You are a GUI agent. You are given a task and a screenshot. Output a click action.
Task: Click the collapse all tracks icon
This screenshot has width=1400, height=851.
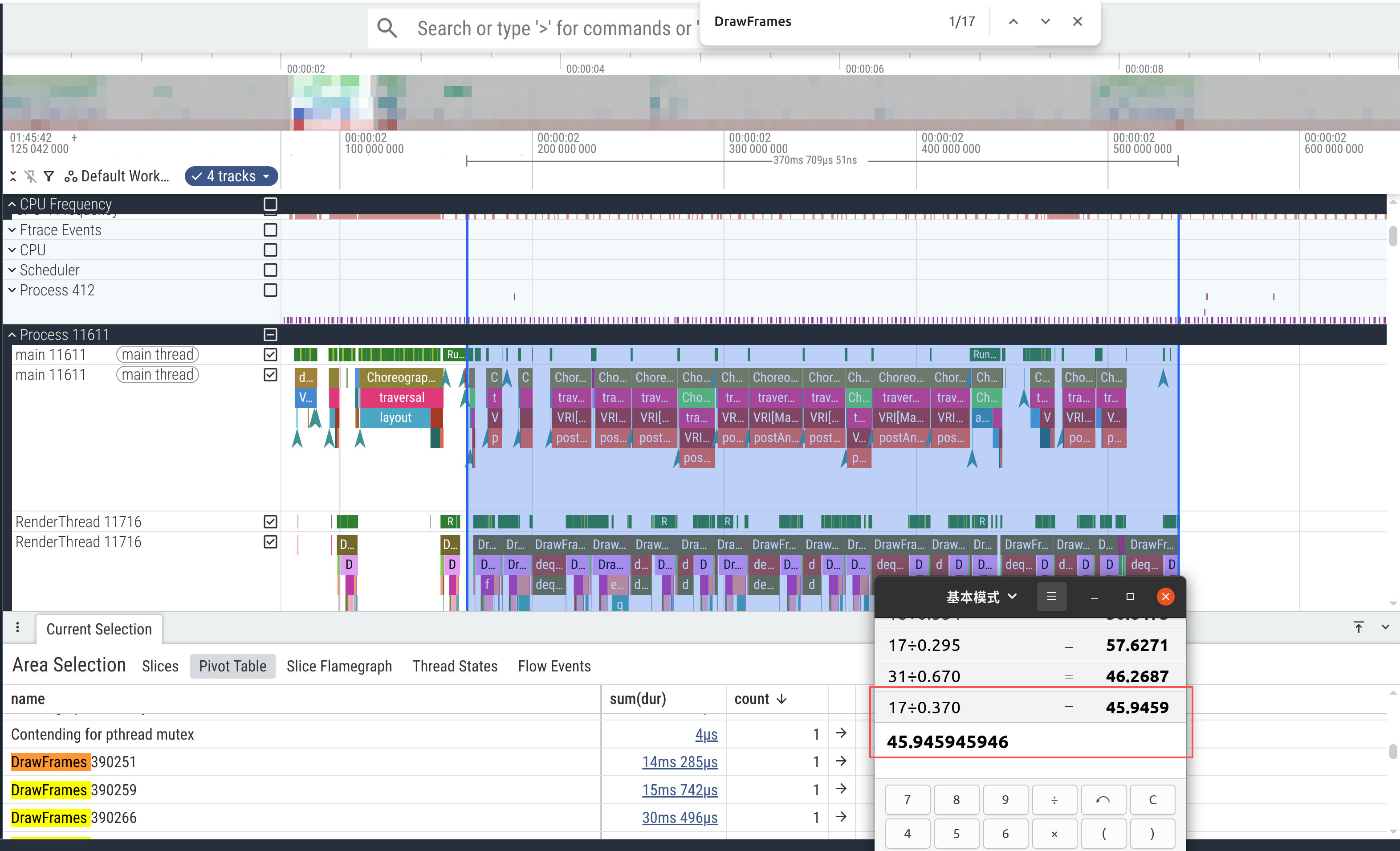[x=13, y=176]
